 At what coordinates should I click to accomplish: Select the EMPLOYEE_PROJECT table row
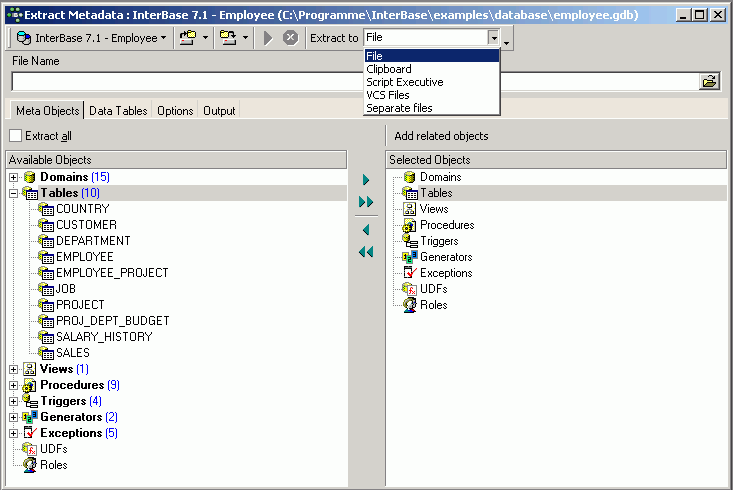point(112,273)
